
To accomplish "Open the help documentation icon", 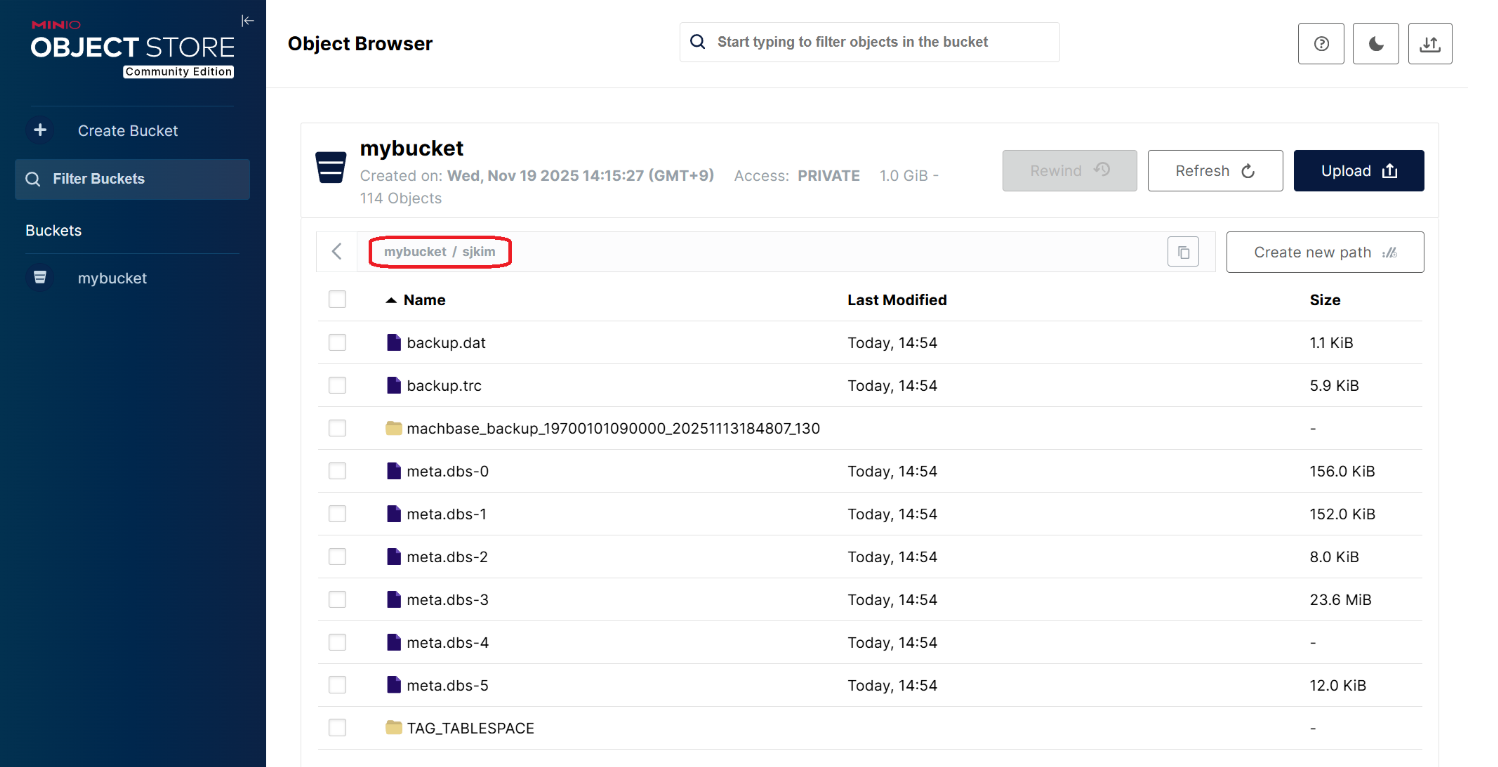I will pos(1321,44).
